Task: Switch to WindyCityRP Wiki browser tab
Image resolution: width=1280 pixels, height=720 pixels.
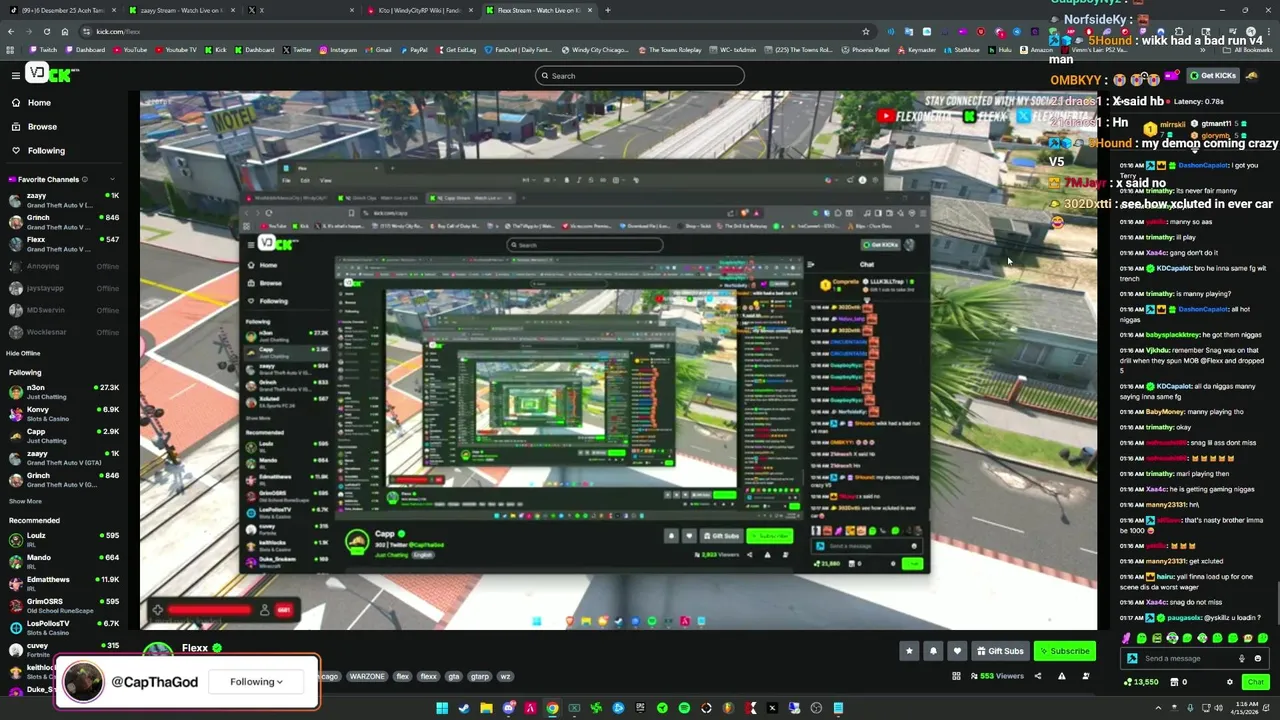Action: (420, 10)
